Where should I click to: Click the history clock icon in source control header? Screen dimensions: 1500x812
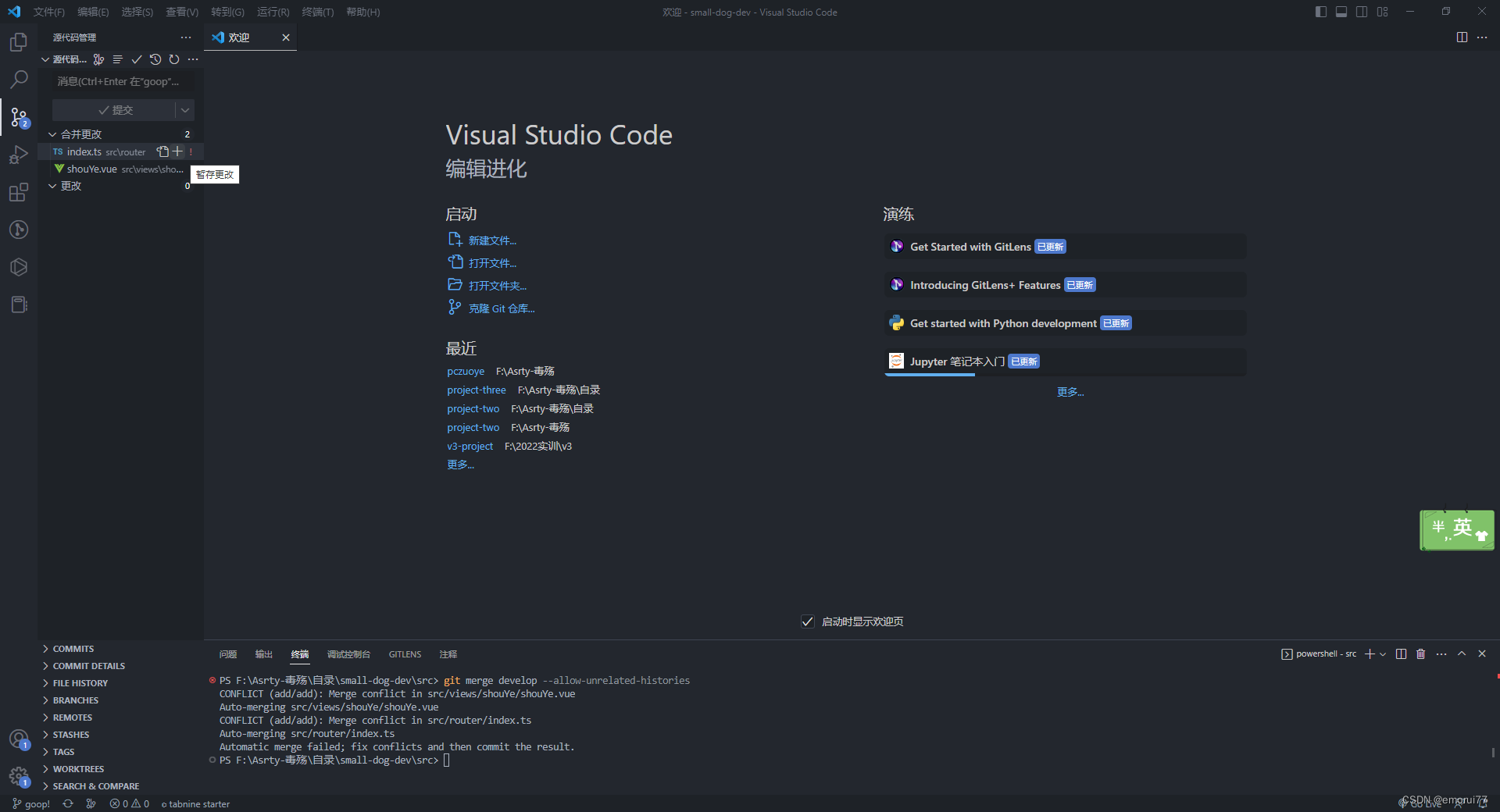coord(155,59)
